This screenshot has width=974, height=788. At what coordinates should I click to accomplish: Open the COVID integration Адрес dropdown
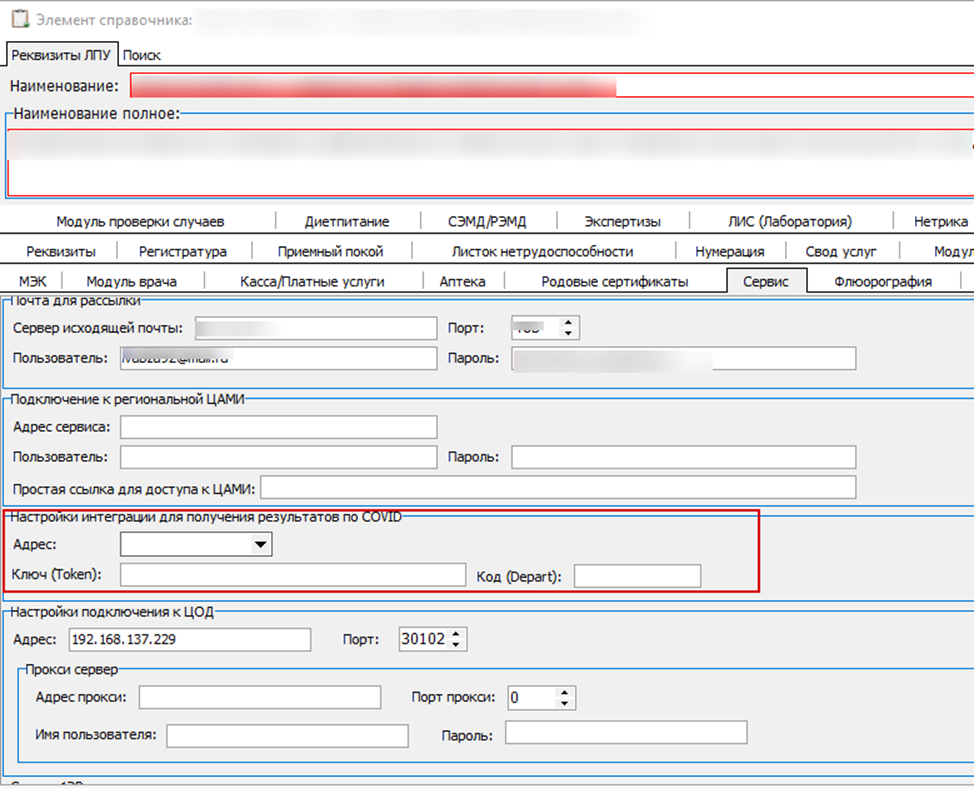(260, 544)
